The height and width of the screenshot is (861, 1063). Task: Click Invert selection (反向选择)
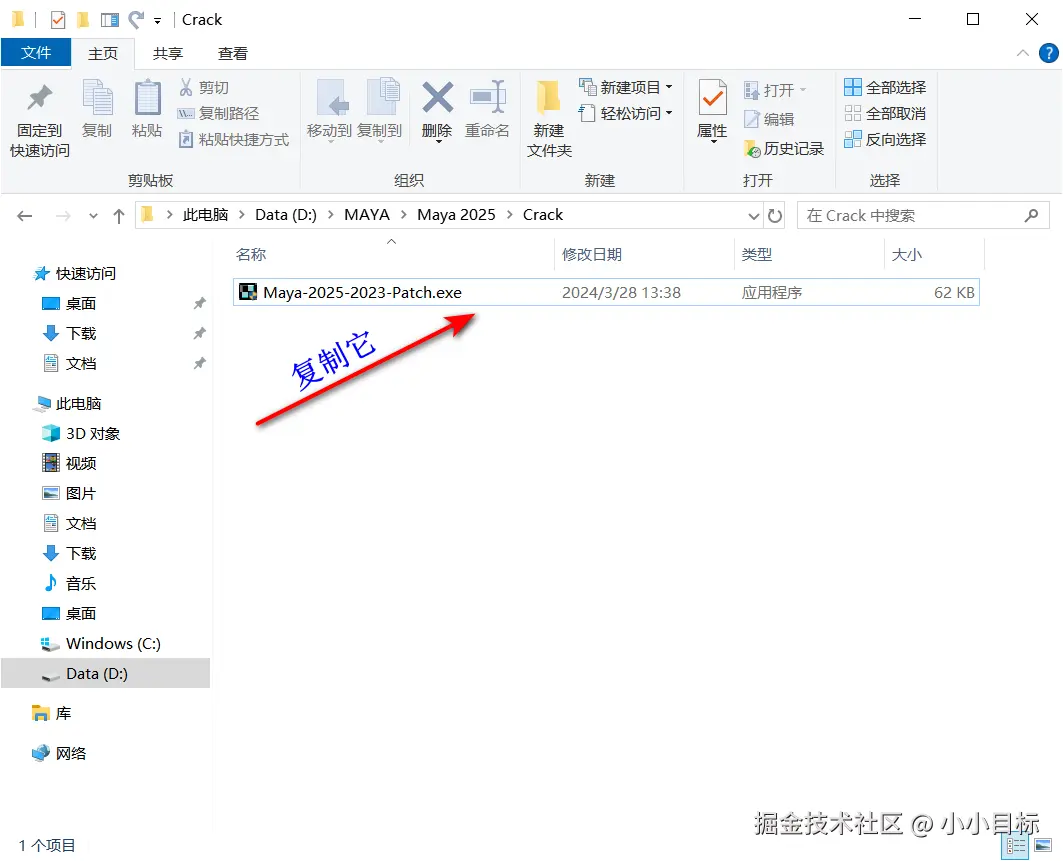pyautogui.click(x=885, y=140)
